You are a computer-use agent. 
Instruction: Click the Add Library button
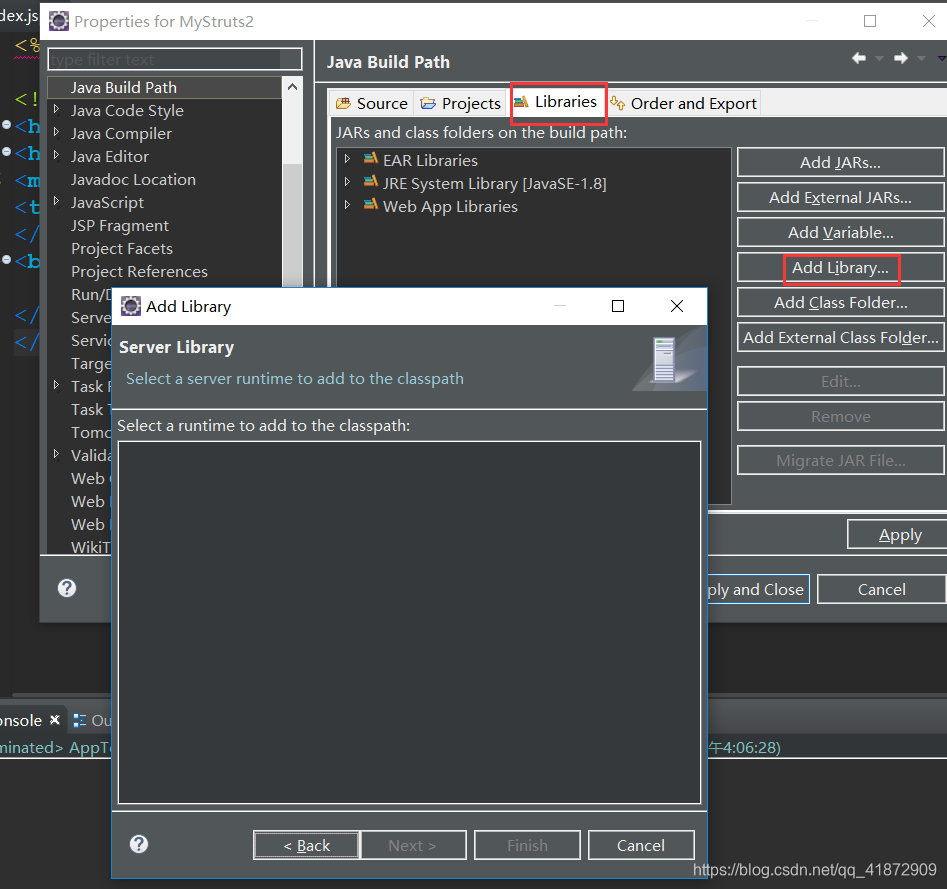point(840,268)
